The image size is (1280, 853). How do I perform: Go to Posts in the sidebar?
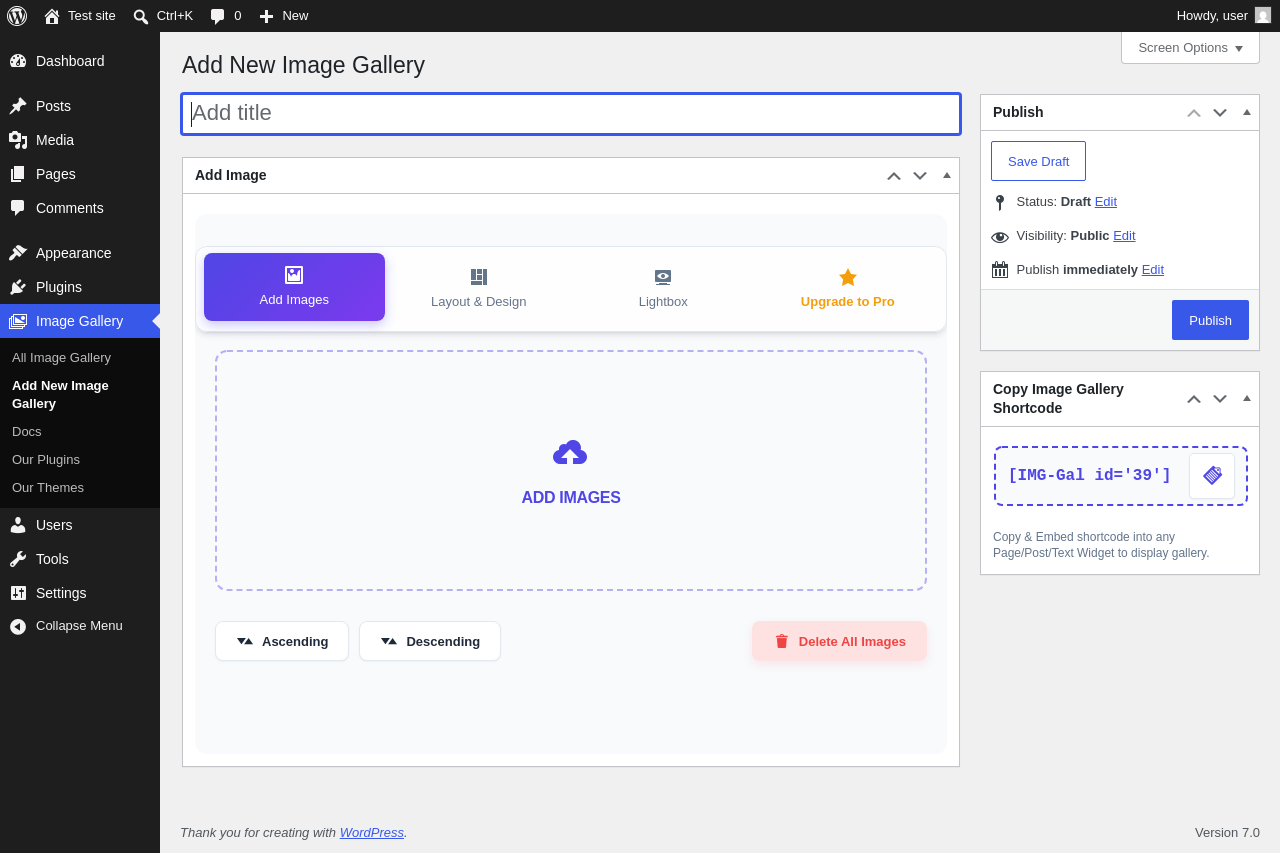[80, 106]
